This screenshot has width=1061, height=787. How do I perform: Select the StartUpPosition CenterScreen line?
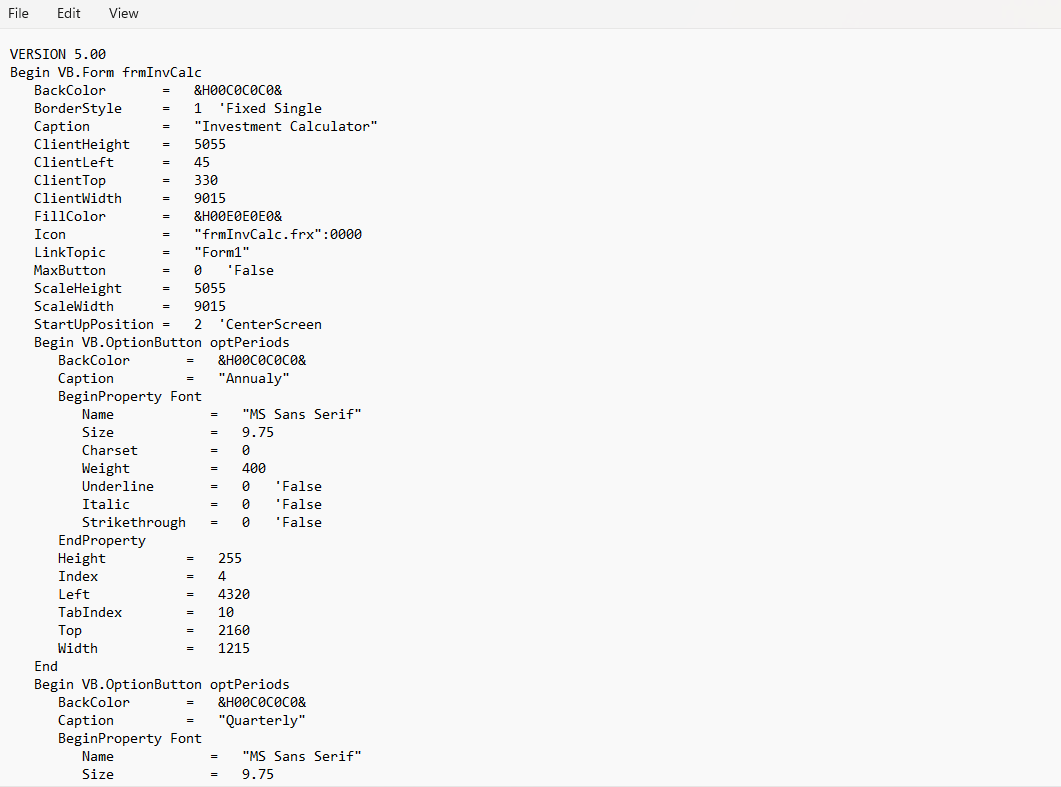tap(200, 324)
